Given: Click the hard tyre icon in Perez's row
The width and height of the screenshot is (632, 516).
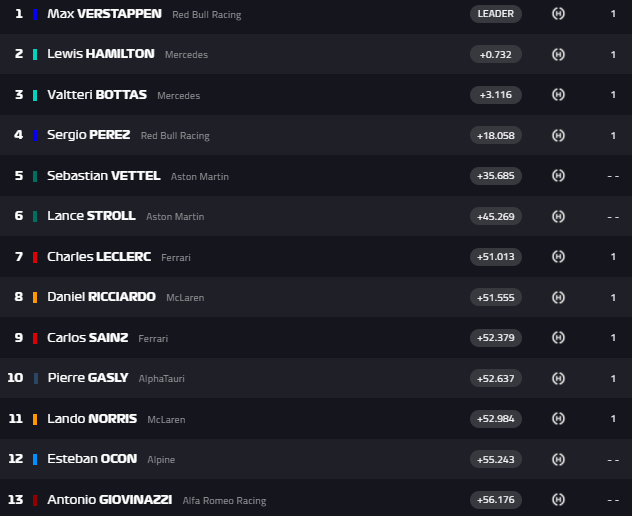Looking at the screenshot, I should click(x=558, y=135).
